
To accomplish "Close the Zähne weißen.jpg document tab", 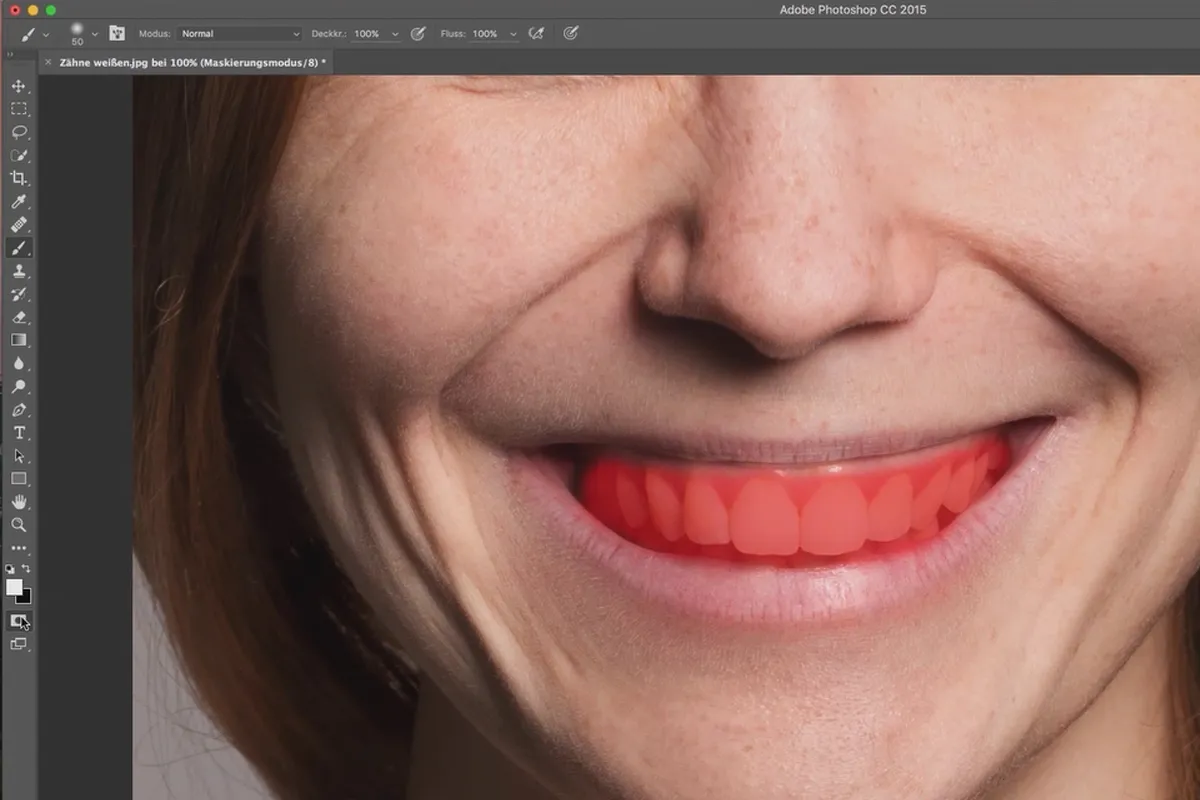I will (47, 62).
